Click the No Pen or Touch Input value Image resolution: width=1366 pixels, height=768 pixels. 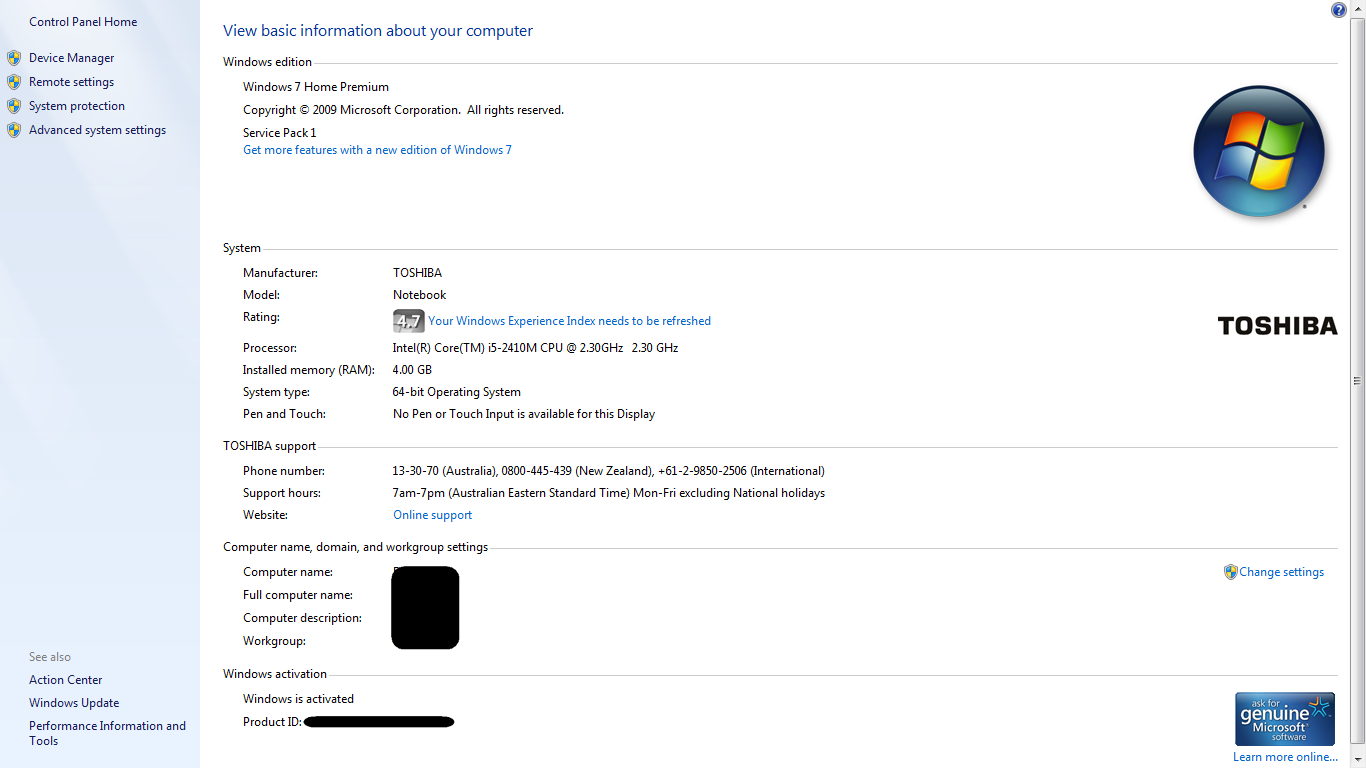(524, 414)
